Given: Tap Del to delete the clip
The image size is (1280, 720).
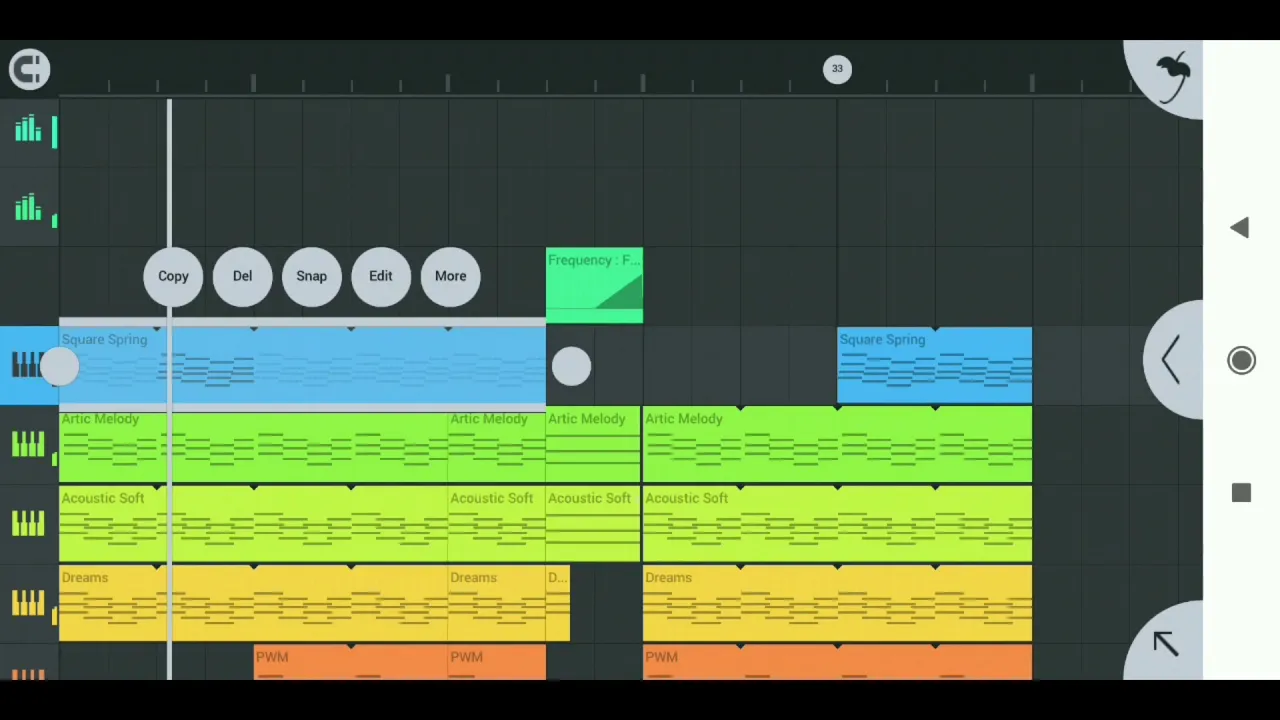Looking at the screenshot, I should coord(242,276).
